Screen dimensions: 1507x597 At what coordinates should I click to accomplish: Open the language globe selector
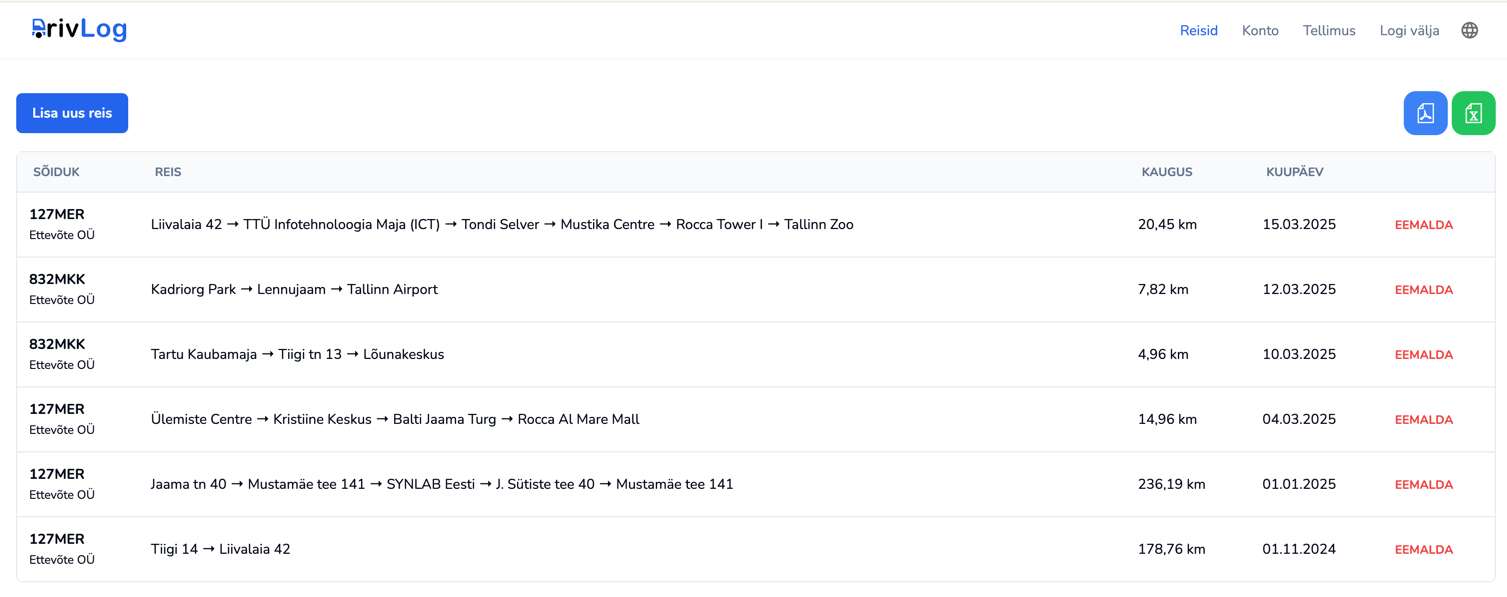[x=1469, y=30]
